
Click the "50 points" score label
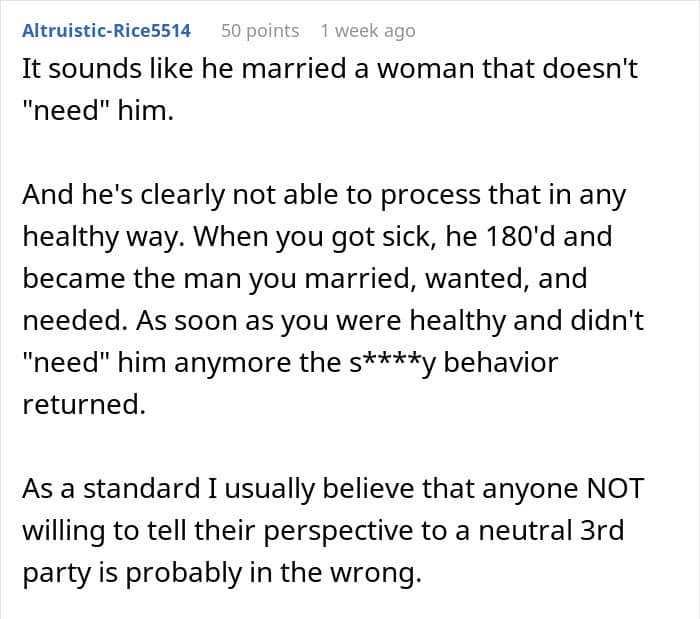[x=260, y=31]
